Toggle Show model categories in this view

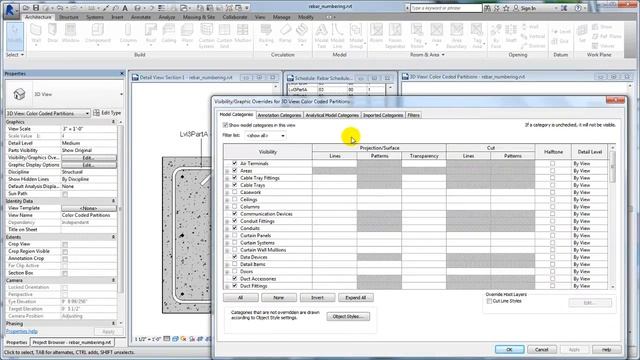[x=225, y=125]
